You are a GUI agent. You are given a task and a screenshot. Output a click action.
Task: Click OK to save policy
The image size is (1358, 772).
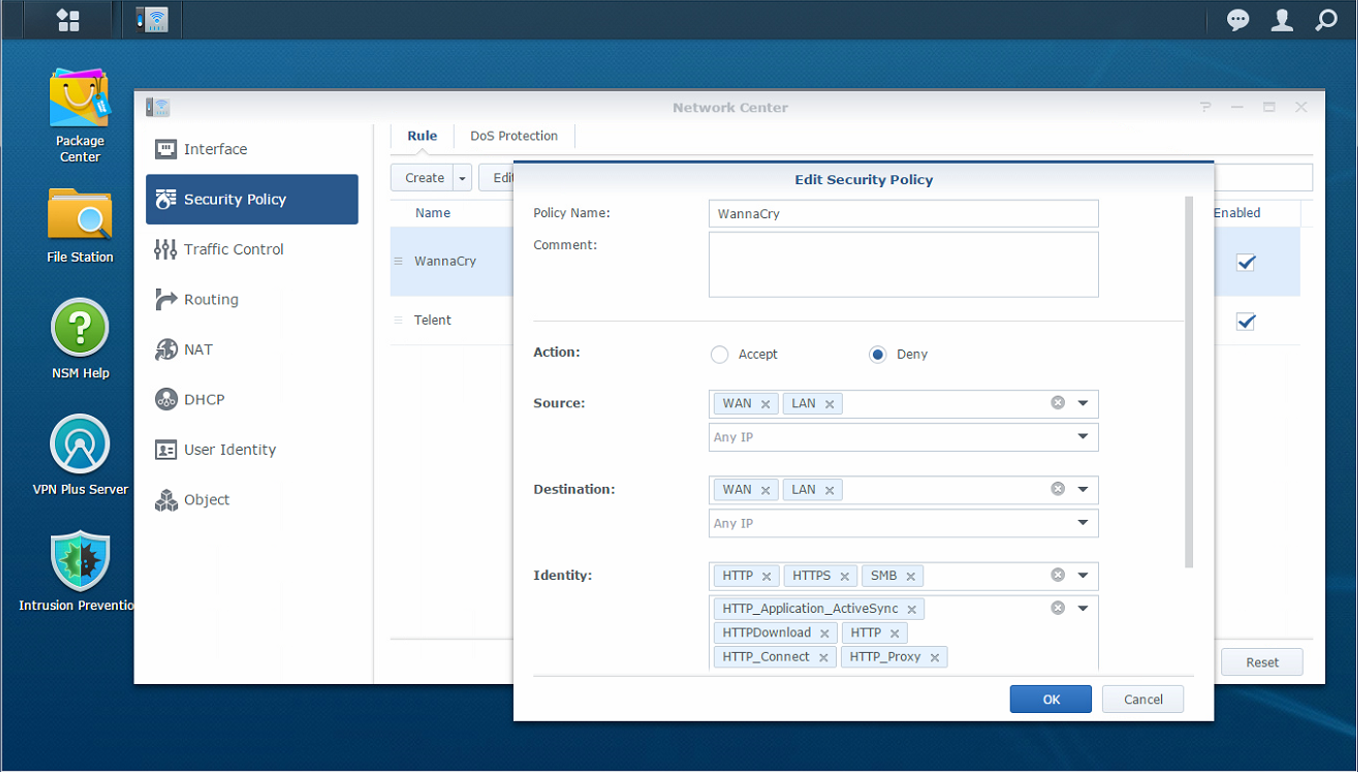click(x=1050, y=699)
